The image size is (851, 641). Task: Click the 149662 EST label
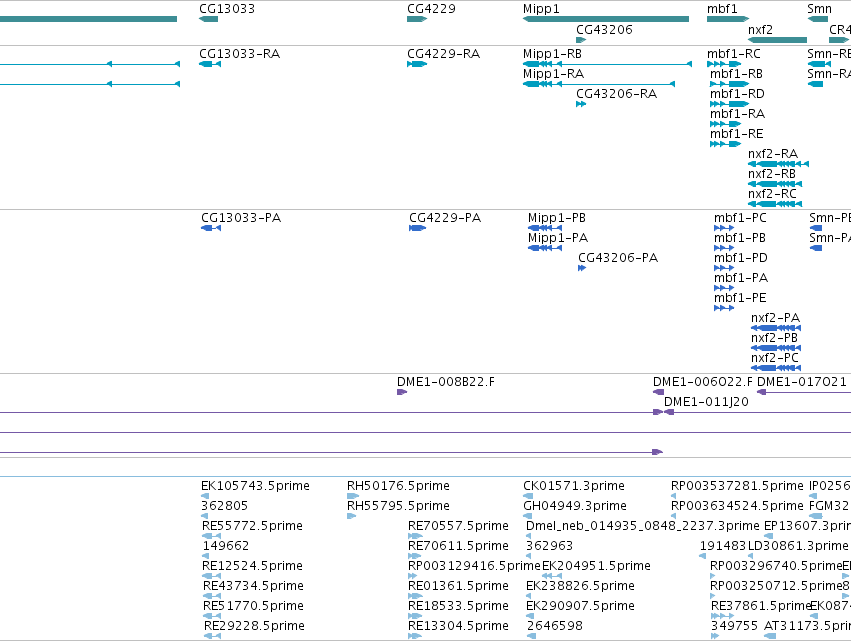tap(226, 546)
